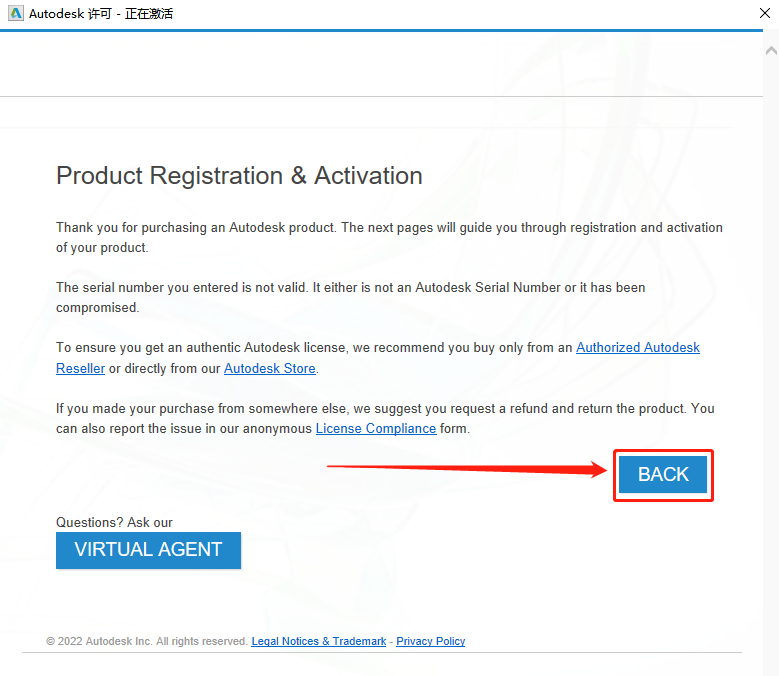Click the scroll-up arrow on the scrollbar
This screenshot has width=779, height=676.
pyautogui.click(x=771, y=50)
